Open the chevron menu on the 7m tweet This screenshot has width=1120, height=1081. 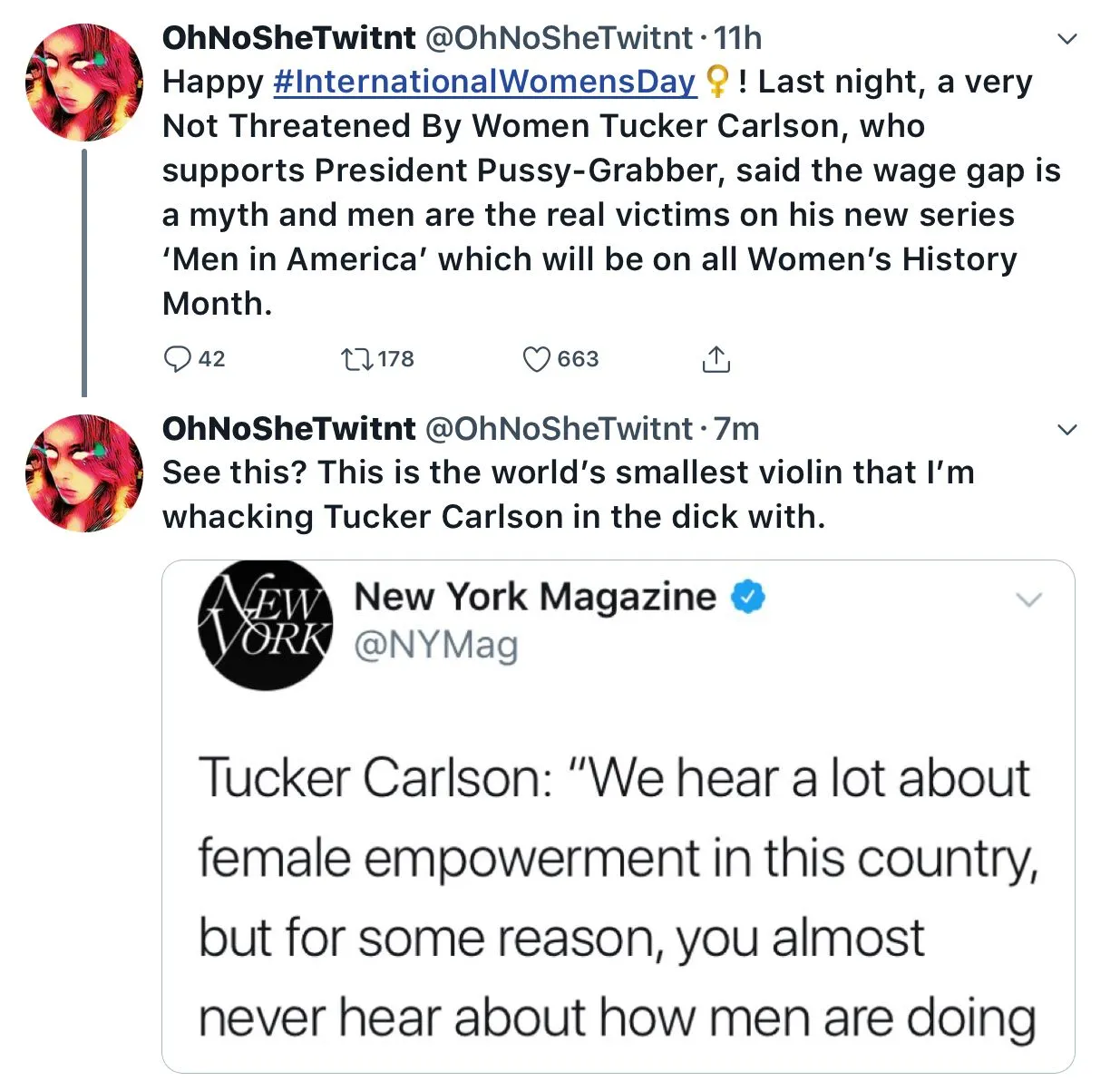pyautogui.click(x=1068, y=430)
